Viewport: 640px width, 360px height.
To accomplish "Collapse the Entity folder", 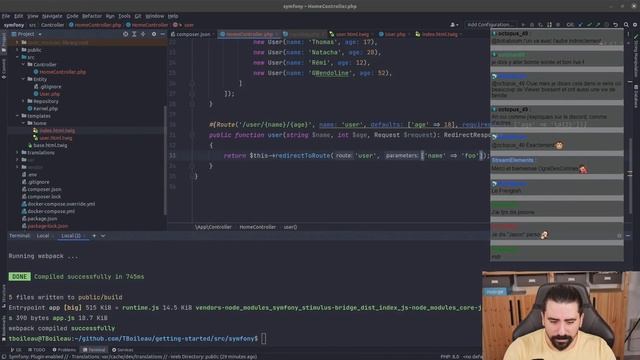I will [24, 79].
